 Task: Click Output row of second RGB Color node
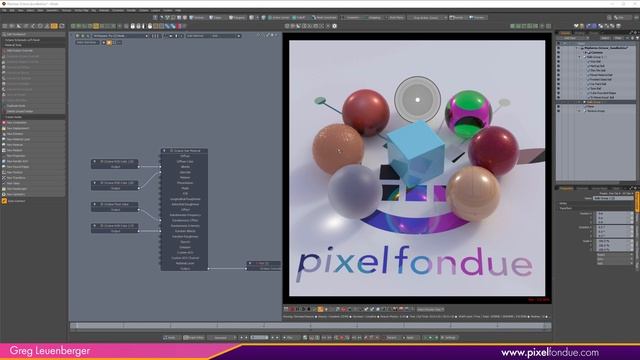[x=115, y=188]
